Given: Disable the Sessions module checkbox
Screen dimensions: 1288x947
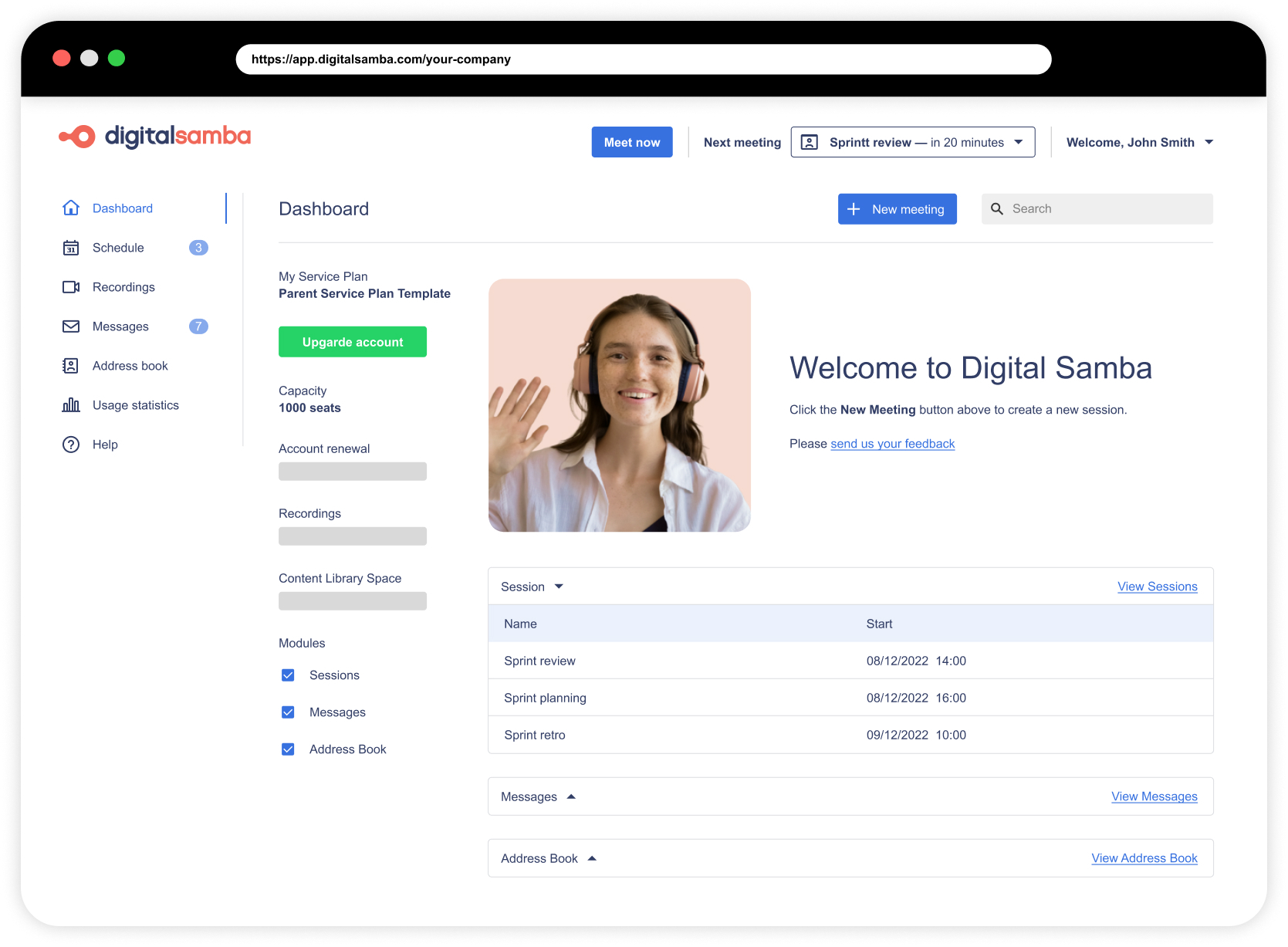Looking at the screenshot, I should (x=287, y=675).
